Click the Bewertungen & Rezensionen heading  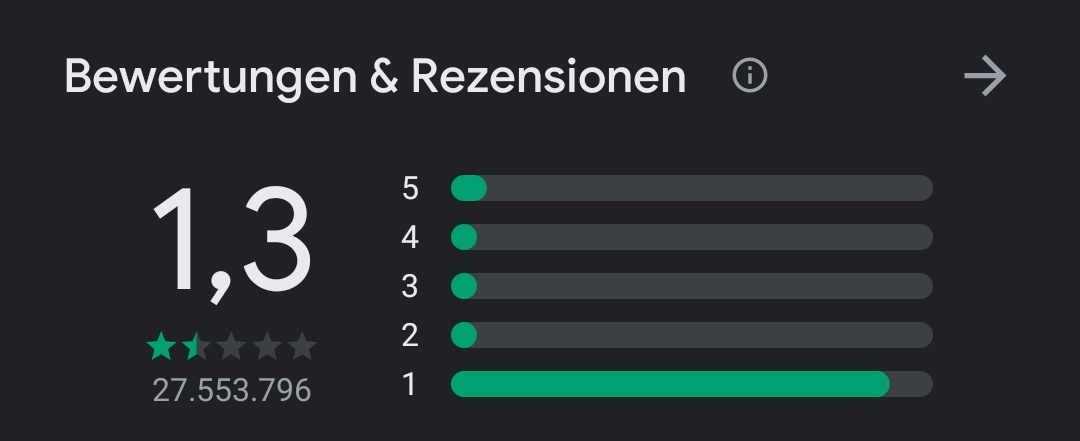tap(375, 77)
